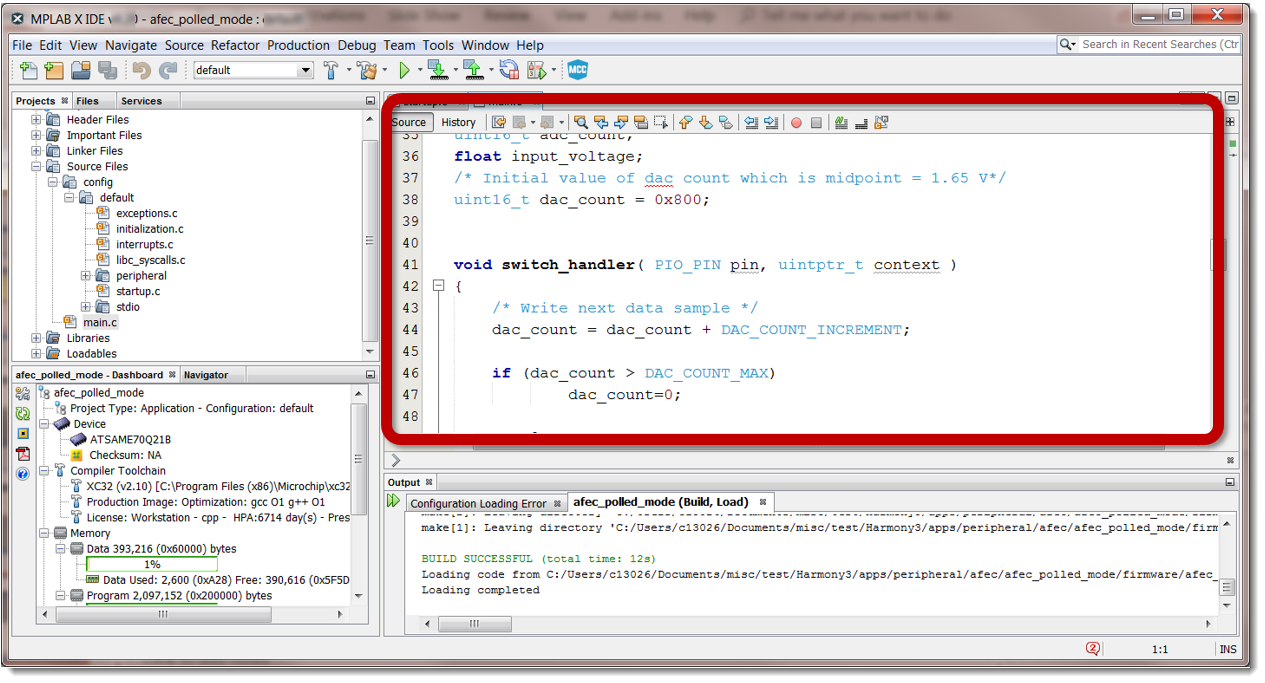Open Project Properties wrench in the Dashboard

coord(22,393)
